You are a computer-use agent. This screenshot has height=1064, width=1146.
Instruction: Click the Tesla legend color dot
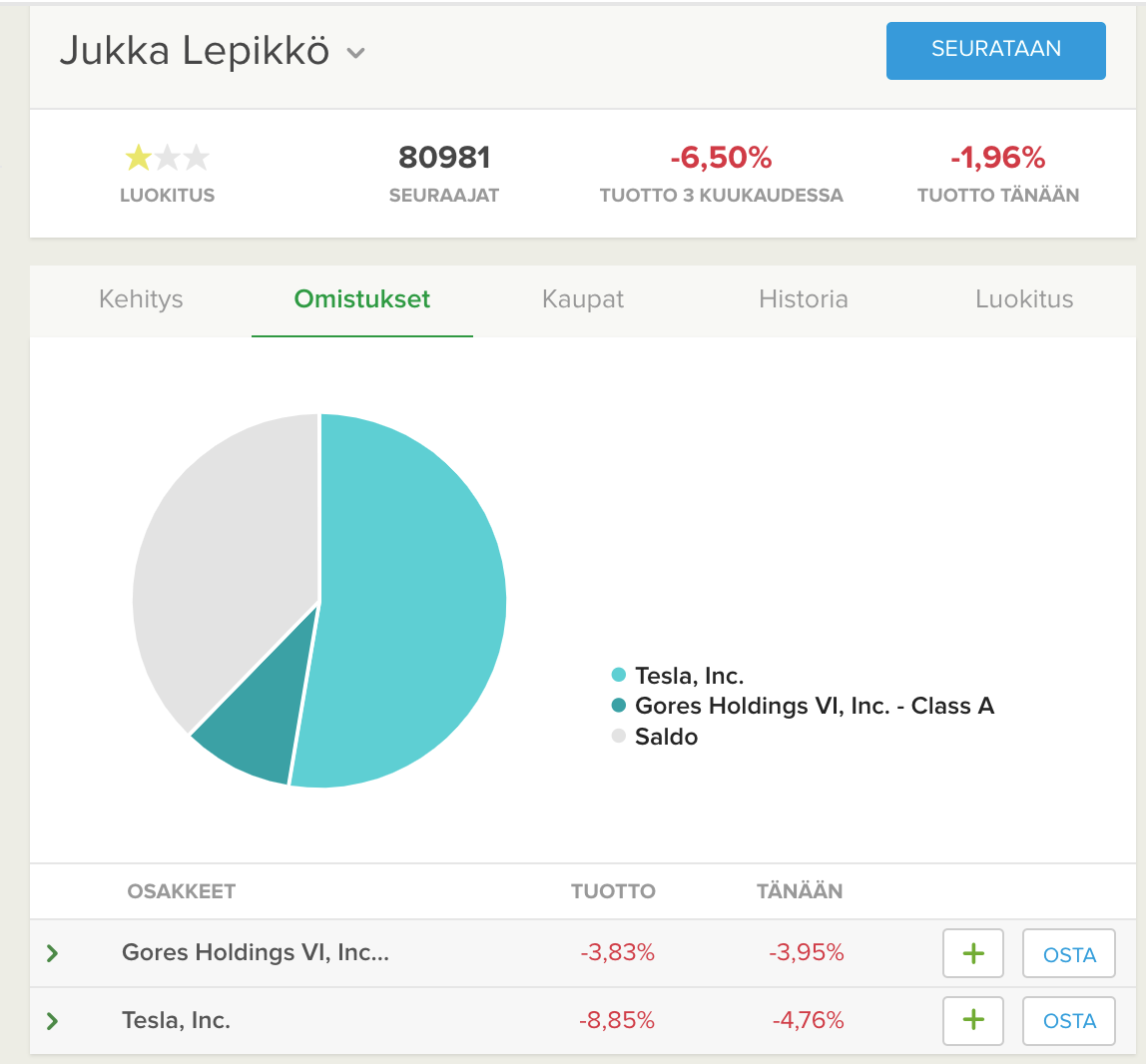pos(619,676)
